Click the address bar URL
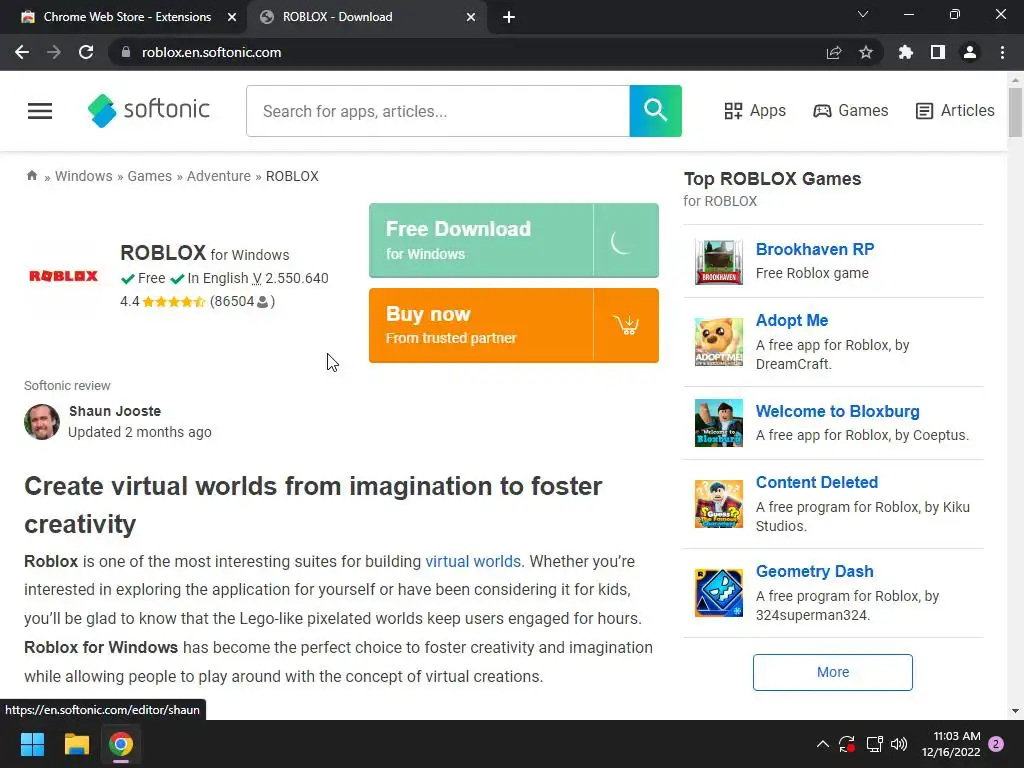The width and height of the screenshot is (1024, 768). tap(212, 52)
